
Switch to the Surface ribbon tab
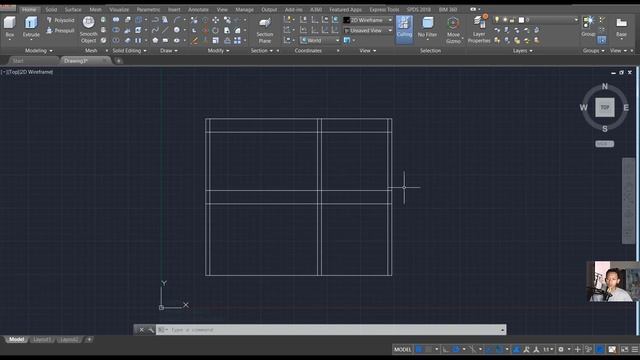point(73,9)
